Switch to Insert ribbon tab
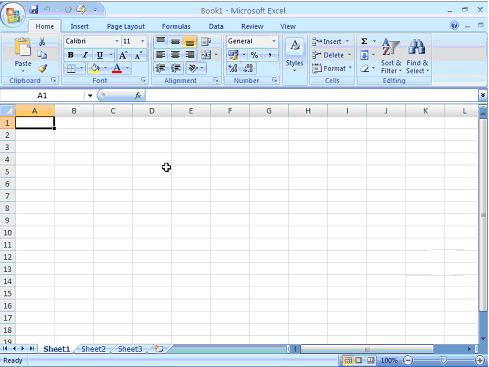The image size is (489, 367). (x=79, y=26)
